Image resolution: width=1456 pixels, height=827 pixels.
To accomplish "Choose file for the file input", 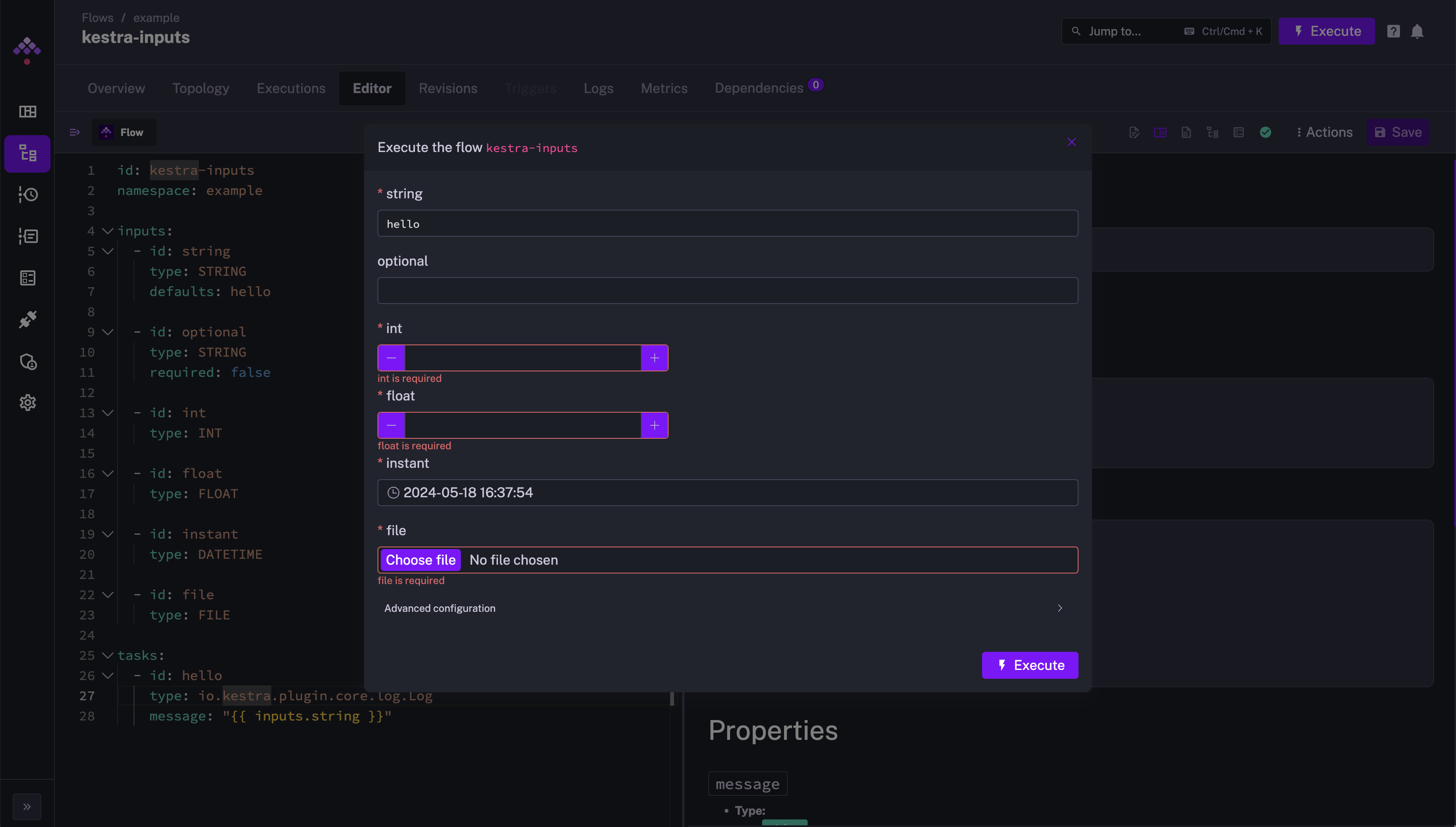I will pos(420,560).
